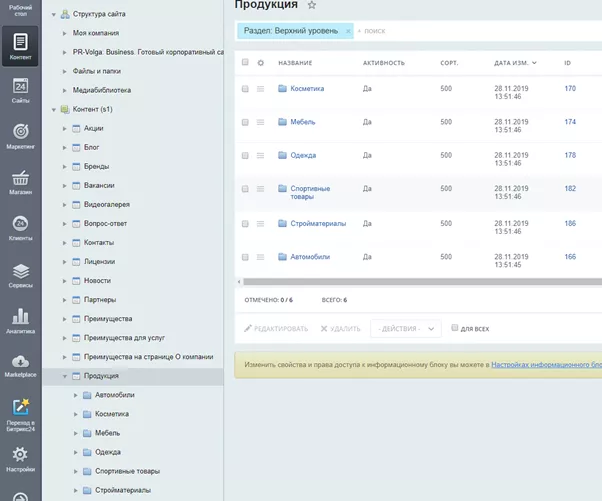Go to Рабочий стол in sidebar

tap(20, 10)
